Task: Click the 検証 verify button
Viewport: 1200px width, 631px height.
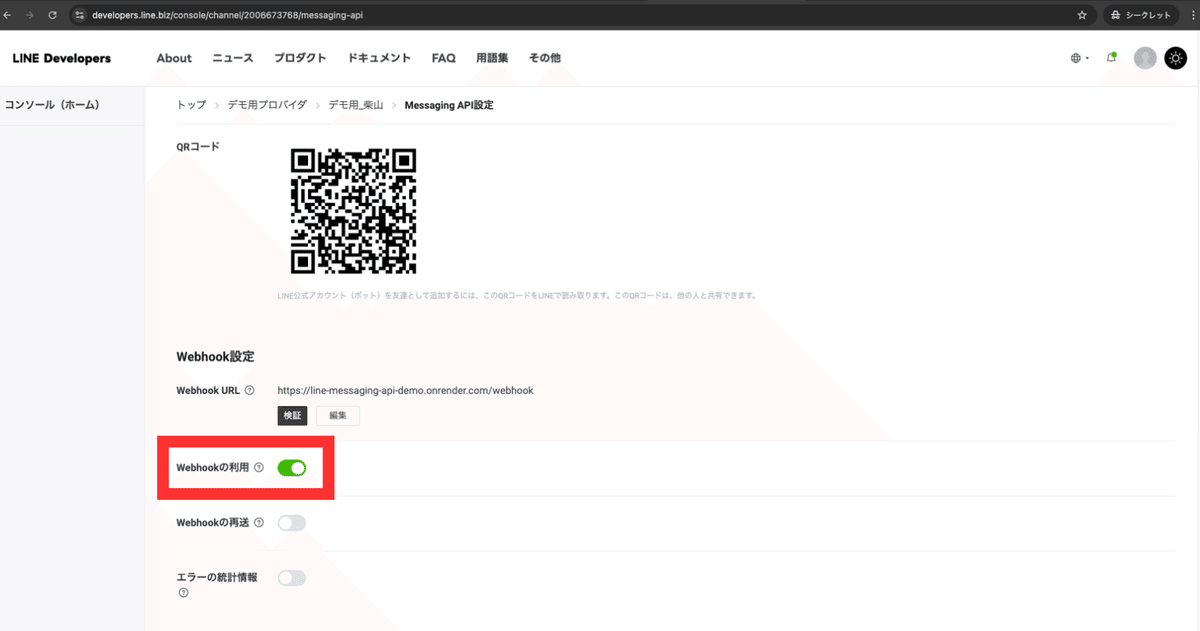Action: (292, 416)
